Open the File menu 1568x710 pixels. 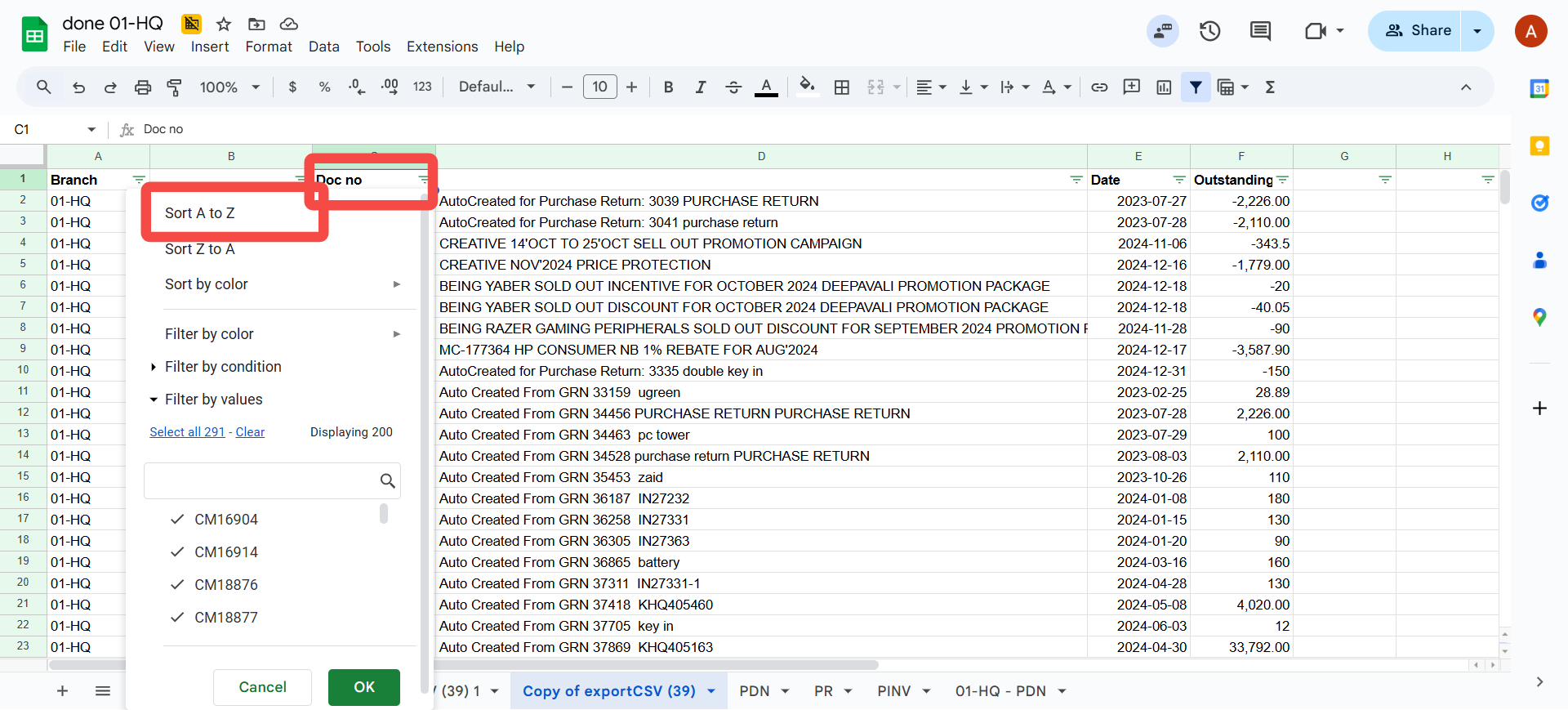point(74,47)
